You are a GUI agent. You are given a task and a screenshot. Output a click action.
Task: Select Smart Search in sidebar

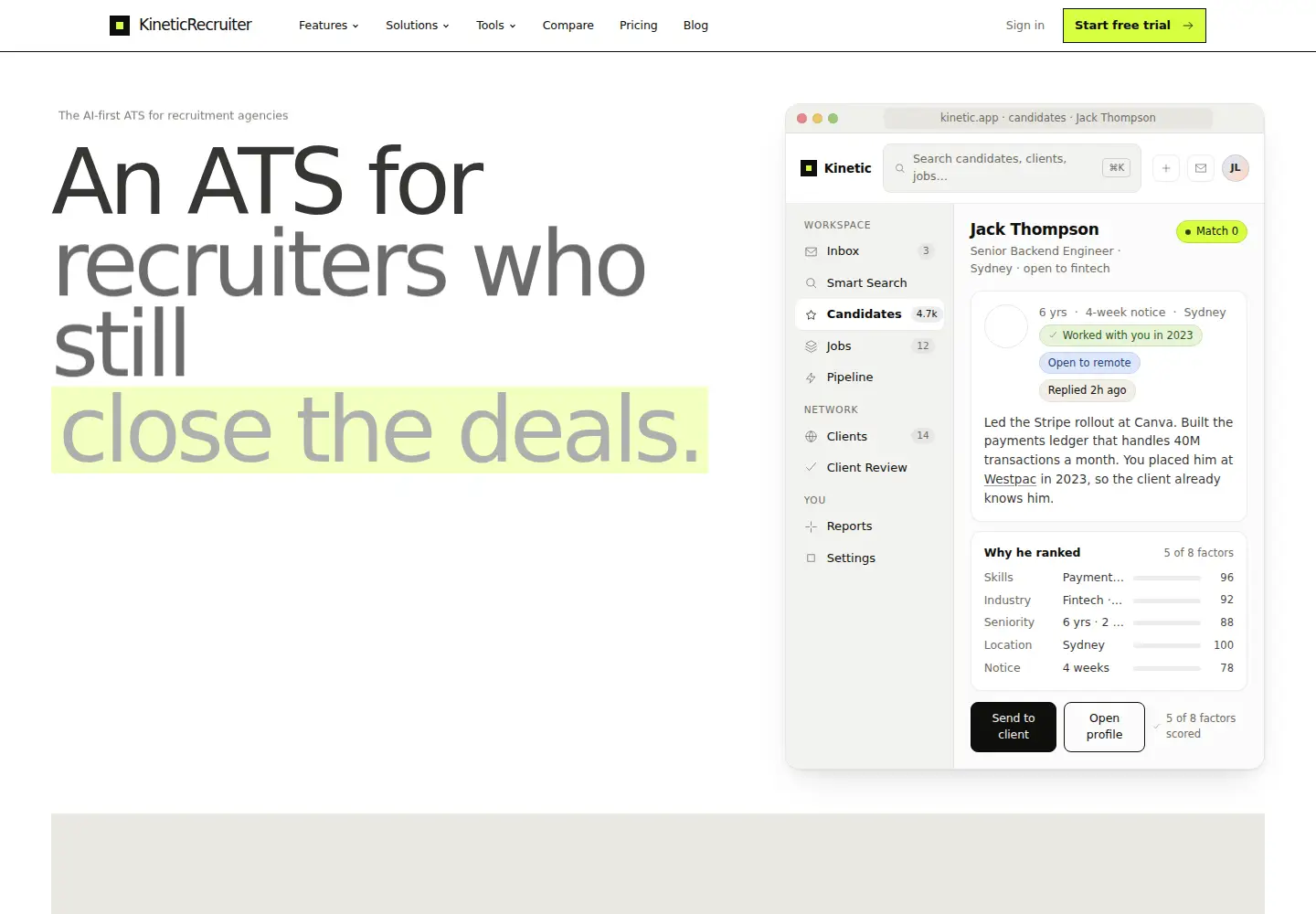869,283
